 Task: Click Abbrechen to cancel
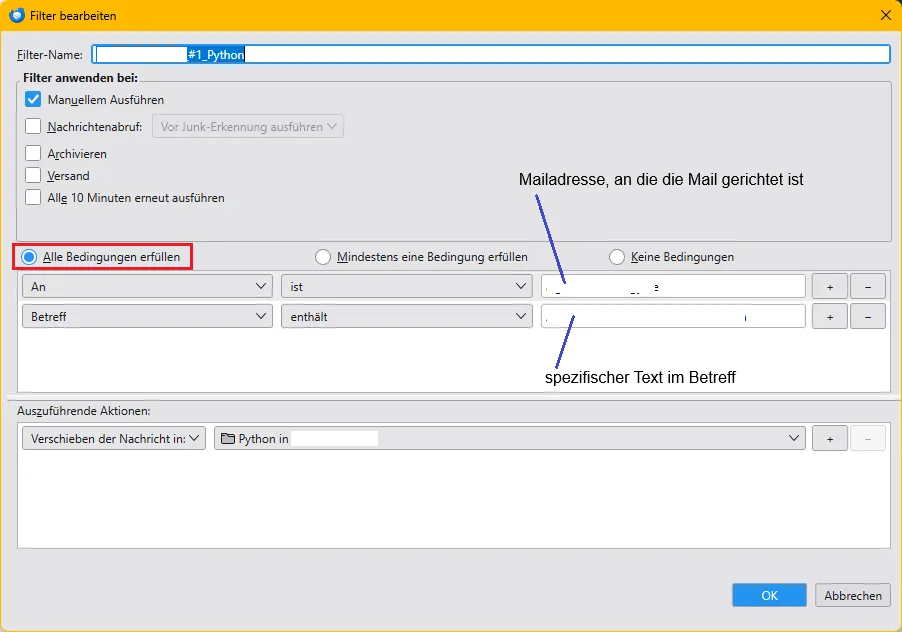(853, 595)
